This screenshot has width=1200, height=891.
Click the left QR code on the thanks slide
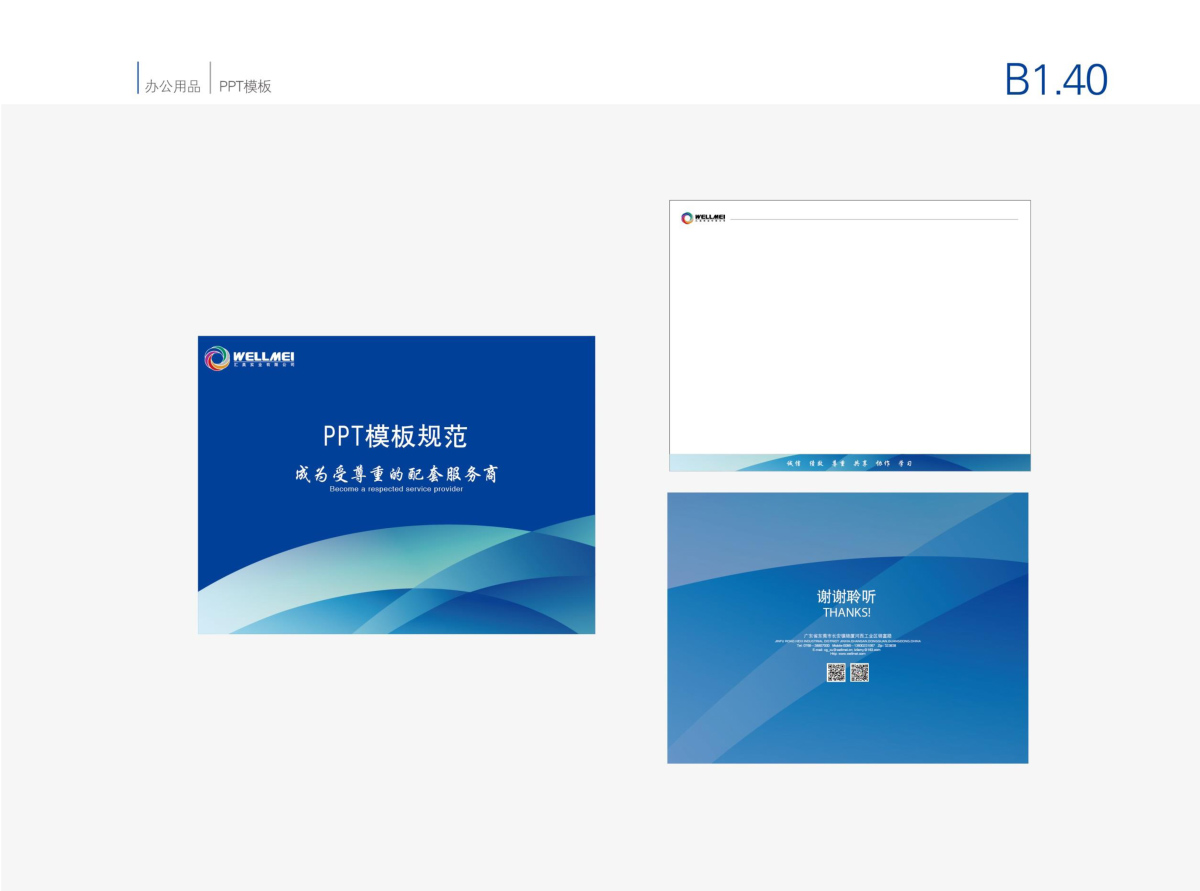coord(836,672)
